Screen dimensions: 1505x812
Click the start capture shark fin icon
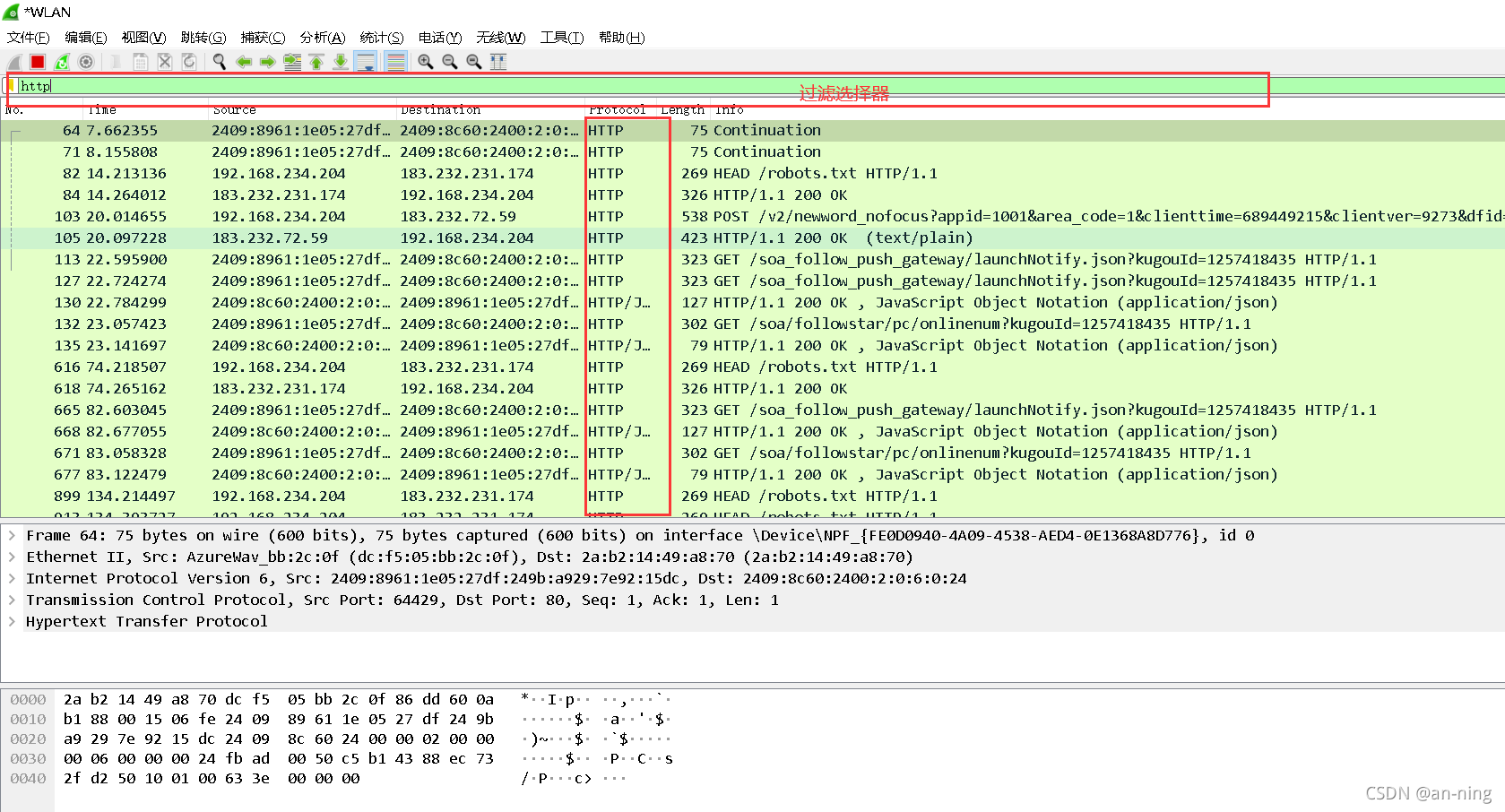click(x=14, y=62)
